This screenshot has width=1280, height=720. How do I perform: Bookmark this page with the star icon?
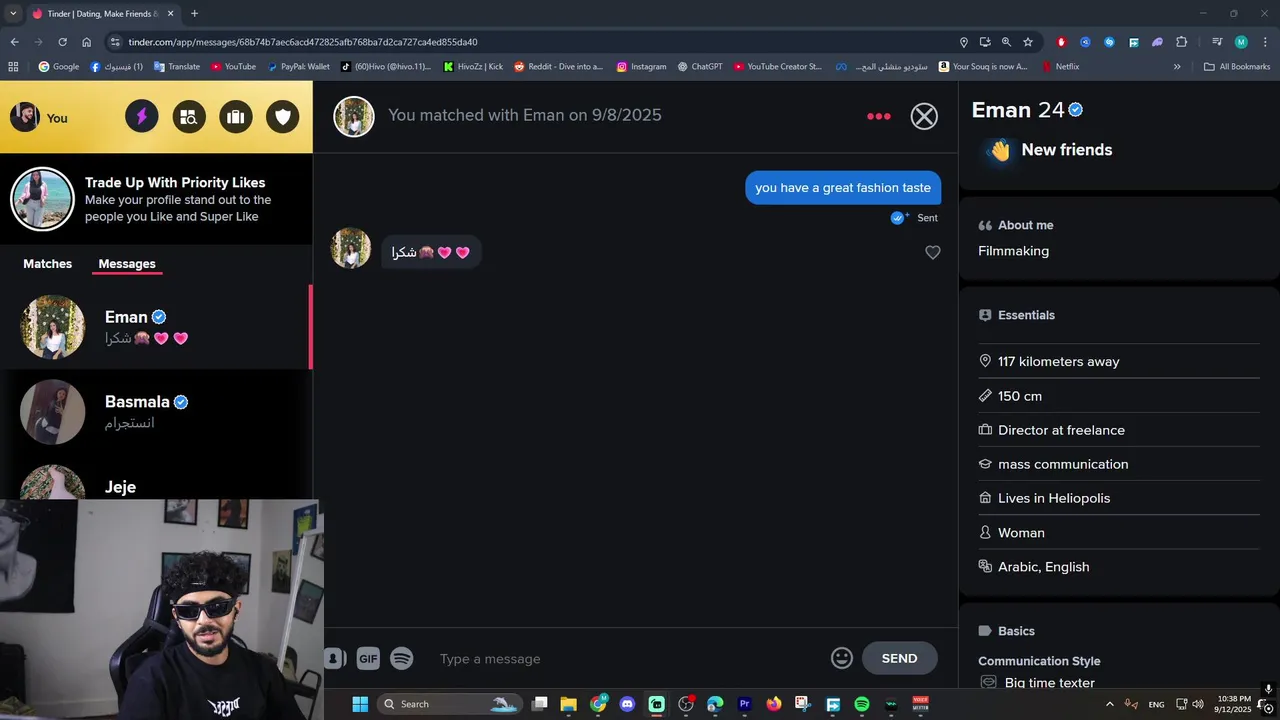pos(1028,42)
